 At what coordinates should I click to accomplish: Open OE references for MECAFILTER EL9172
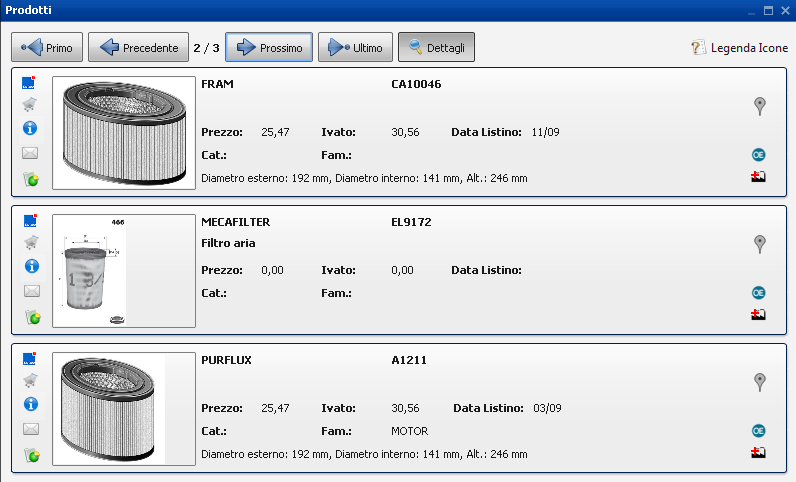point(758,293)
